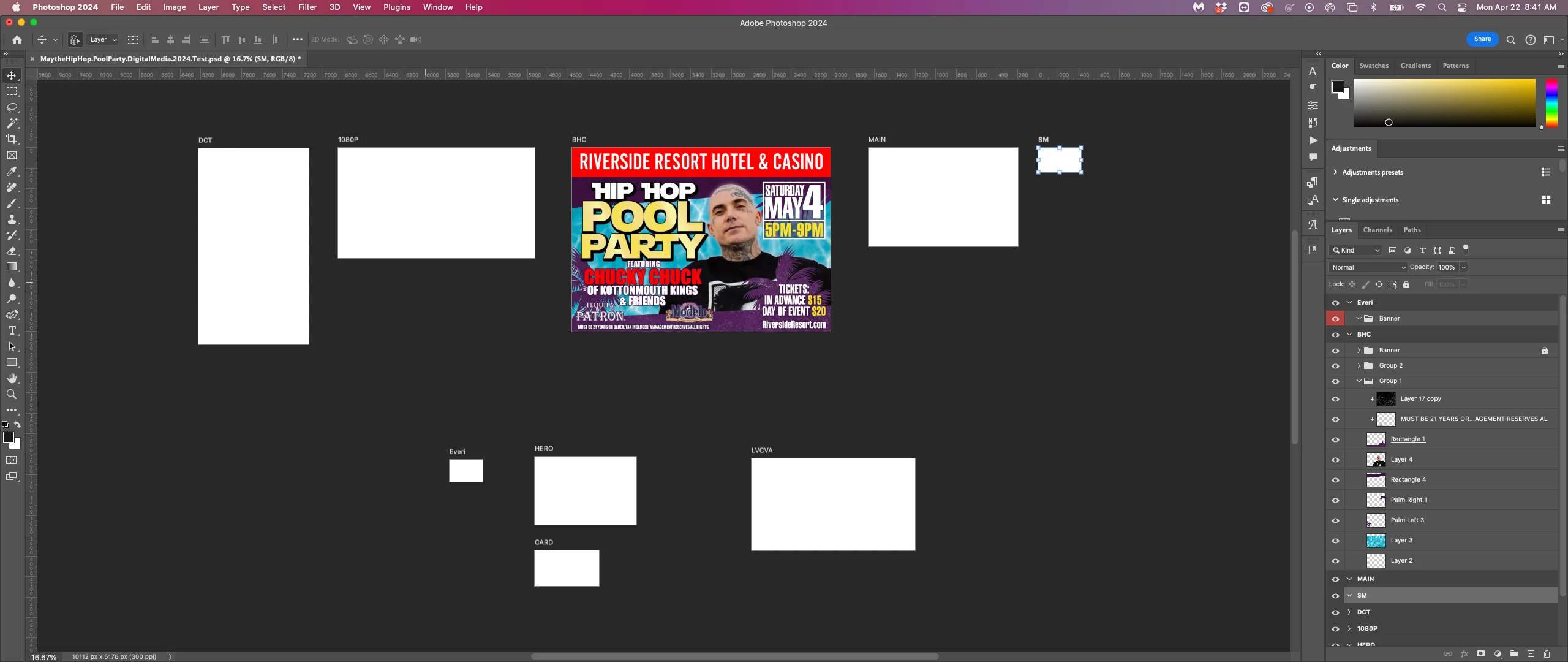Open the blending mode Normal dropdown
The image size is (1568, 662).
pyautogui.click(x=1368, y=267)
